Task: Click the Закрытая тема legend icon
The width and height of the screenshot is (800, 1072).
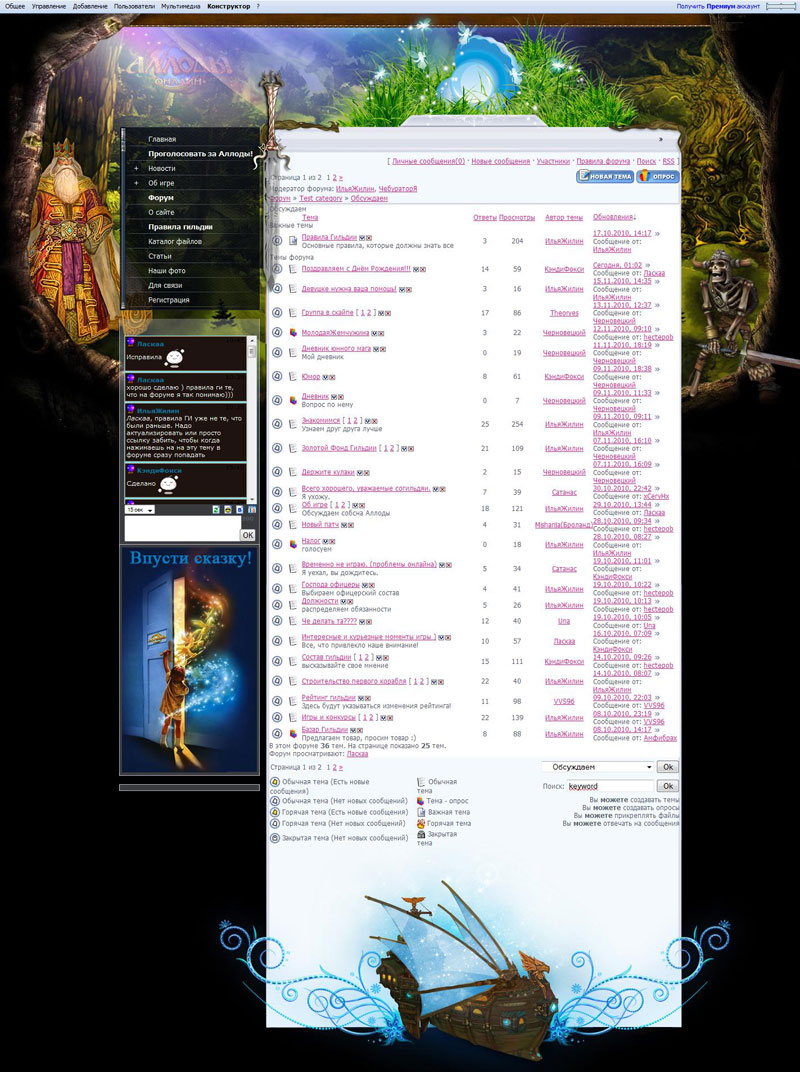Action: point(421,835)
